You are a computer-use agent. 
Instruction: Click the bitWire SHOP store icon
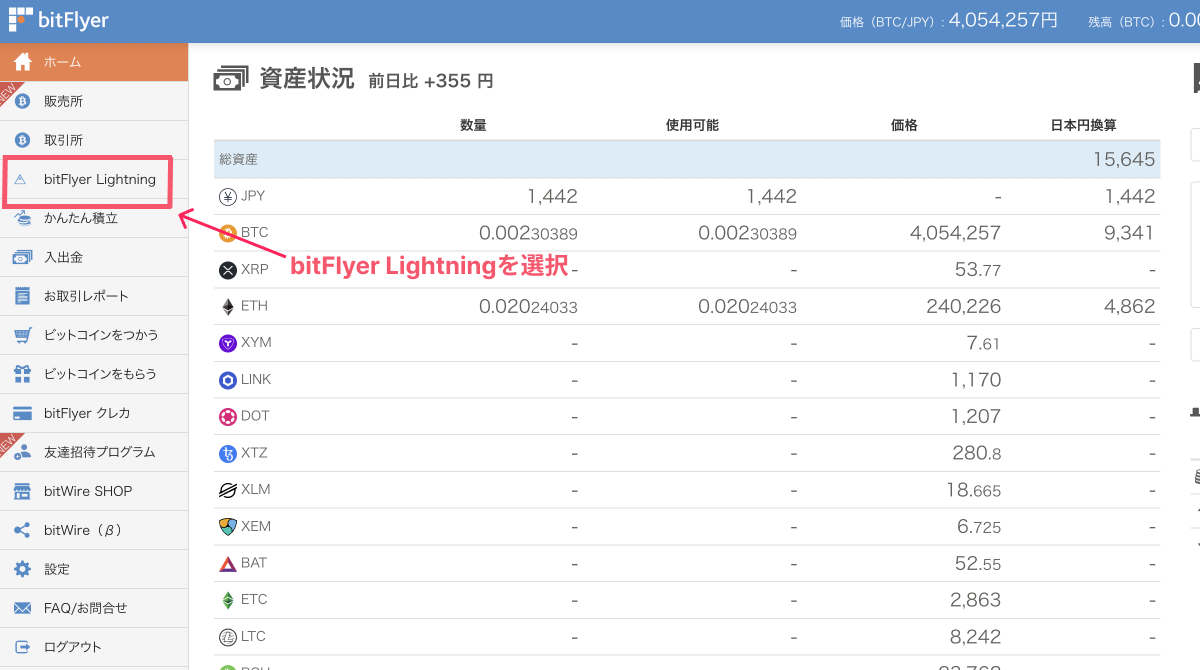(x=22, y=491)
